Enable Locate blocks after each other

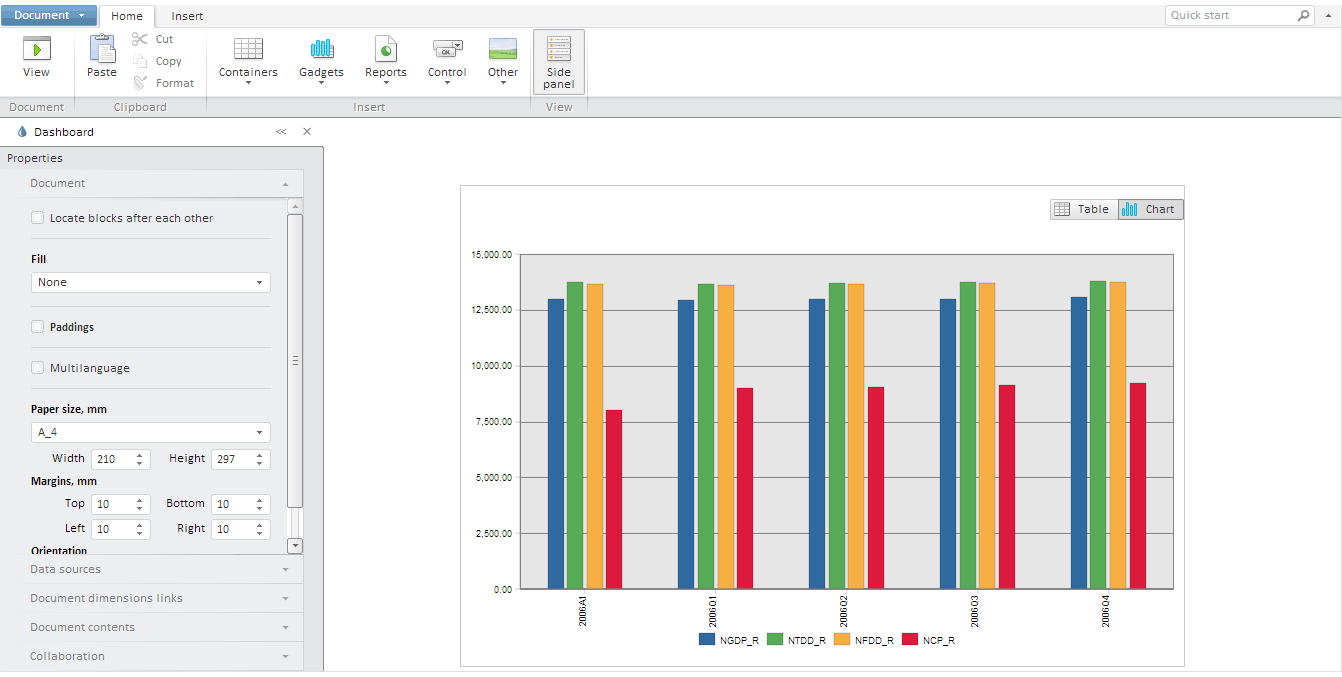[x=38, y=218]
